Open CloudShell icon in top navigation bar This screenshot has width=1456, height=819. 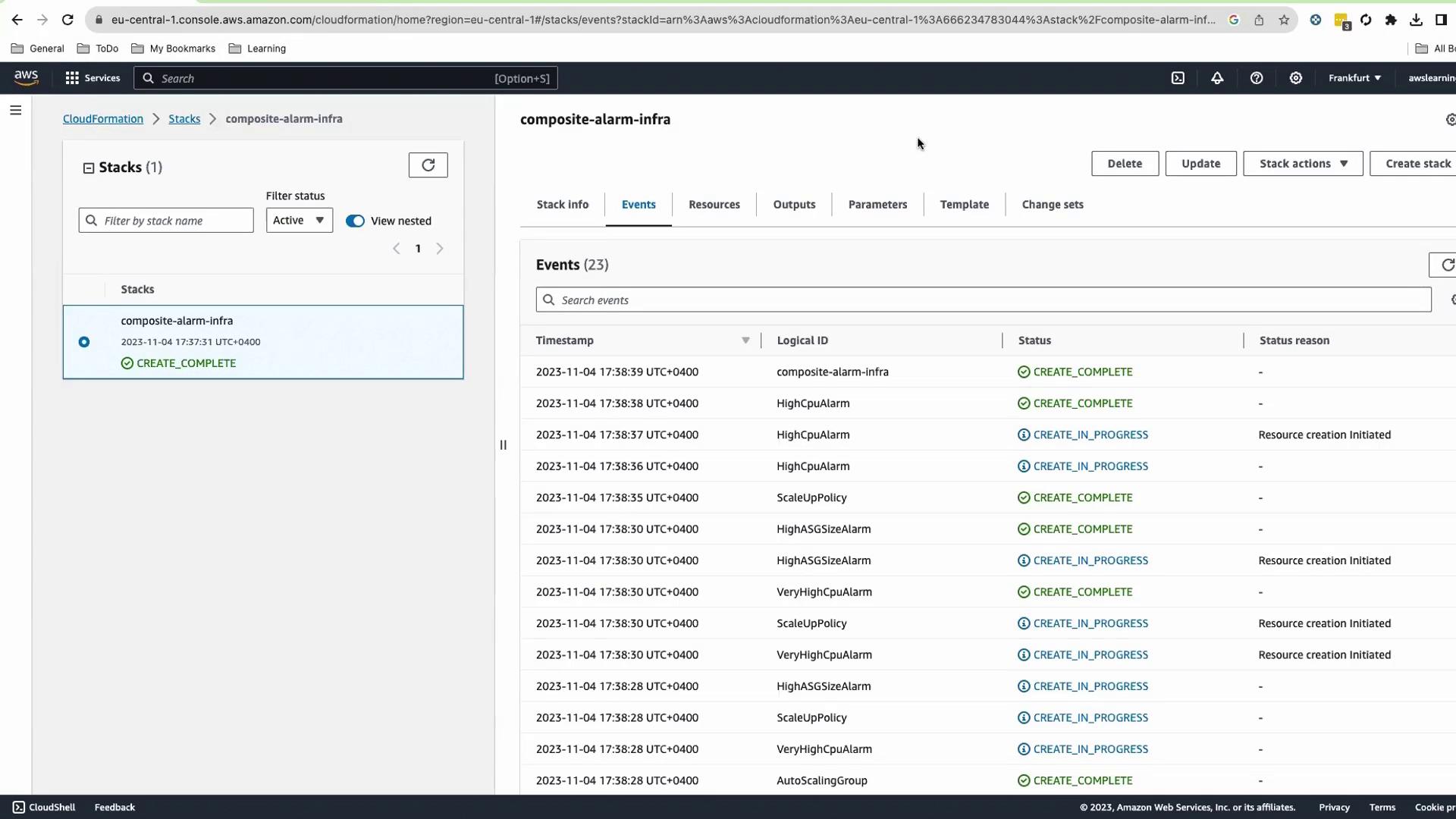[x=1178, y=78]
